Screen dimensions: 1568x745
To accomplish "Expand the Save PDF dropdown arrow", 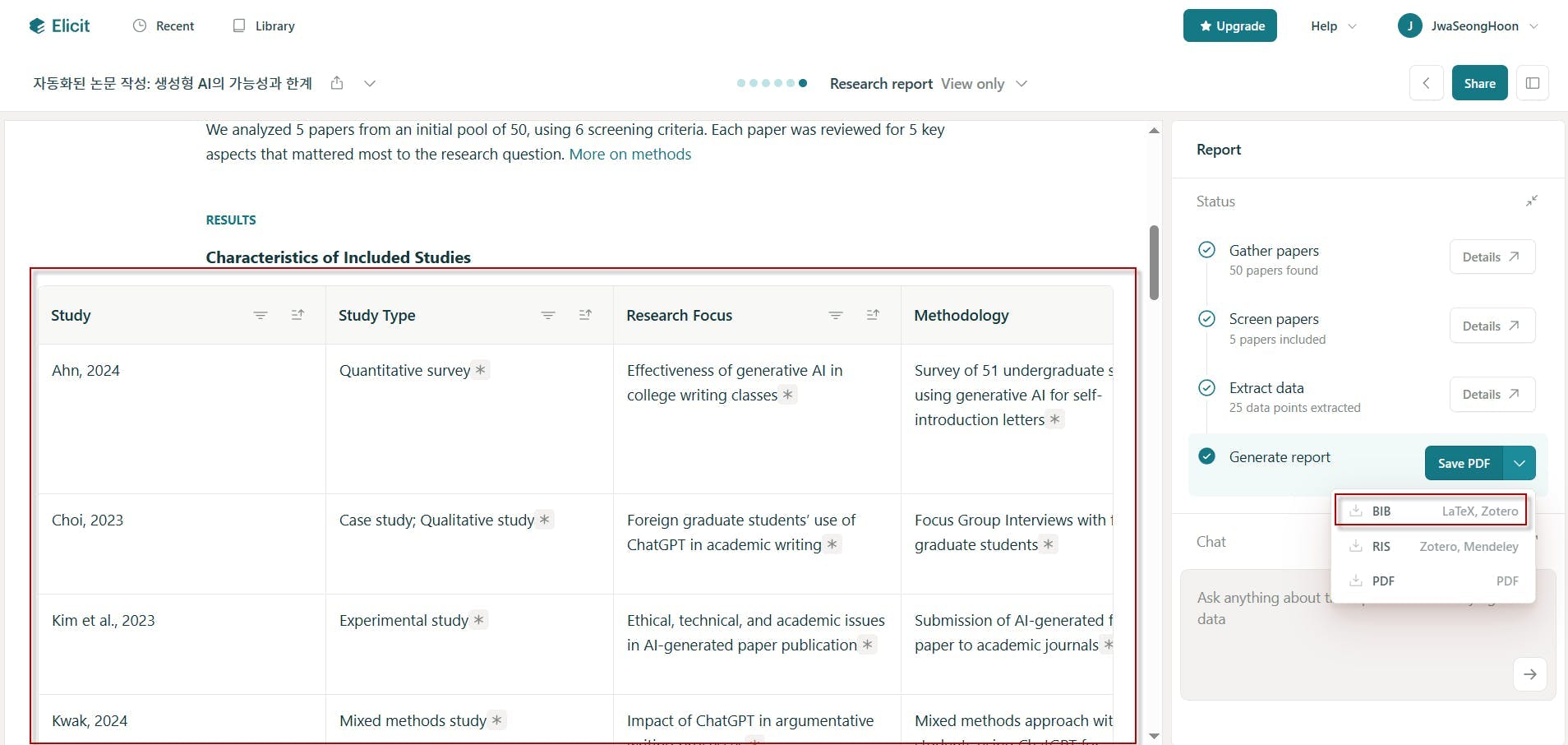I will click(x=1520, y=463).
